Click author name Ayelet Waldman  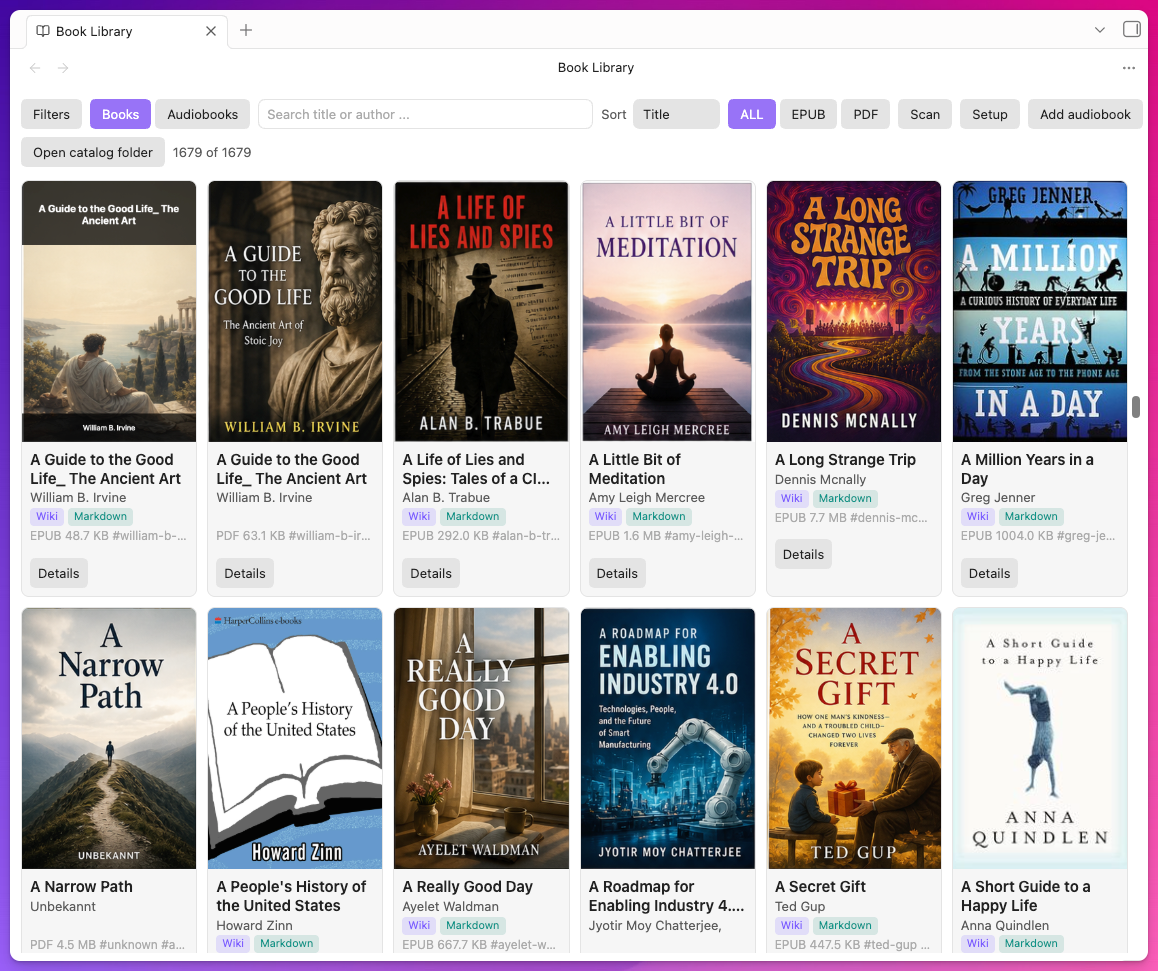[x=450, y=906]
